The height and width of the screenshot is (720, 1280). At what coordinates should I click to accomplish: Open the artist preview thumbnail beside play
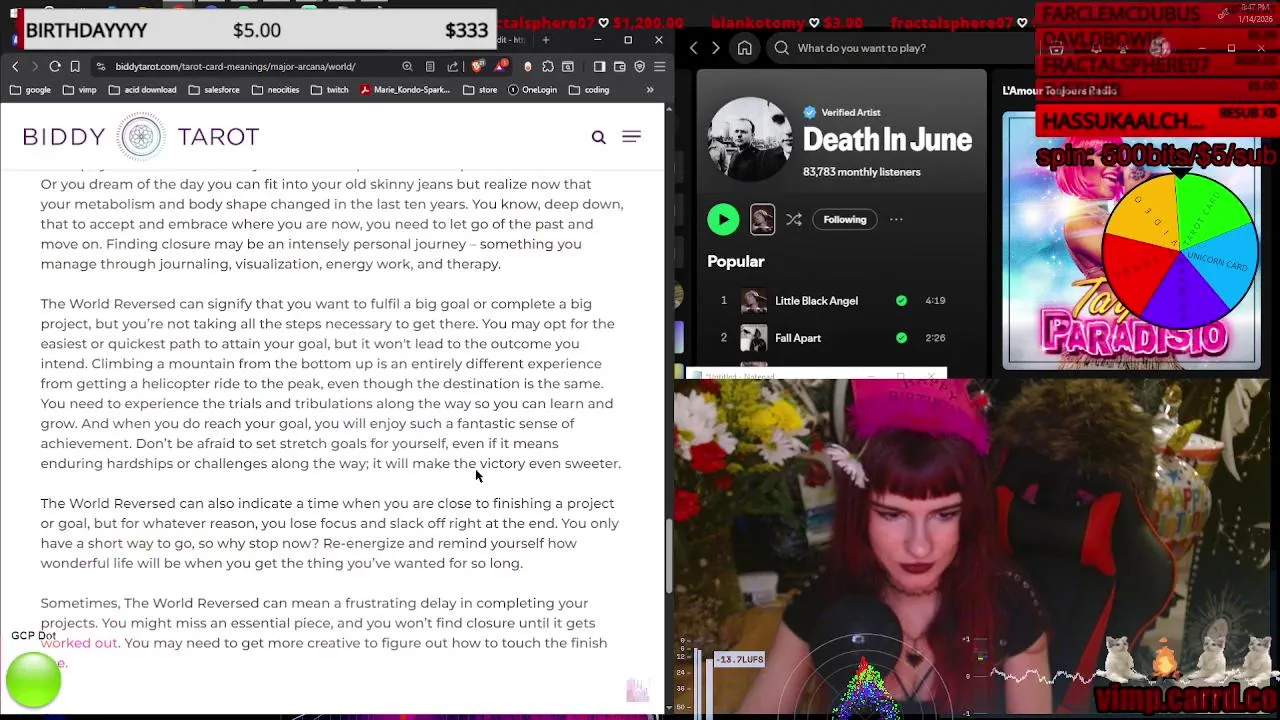tap(762, 220)
